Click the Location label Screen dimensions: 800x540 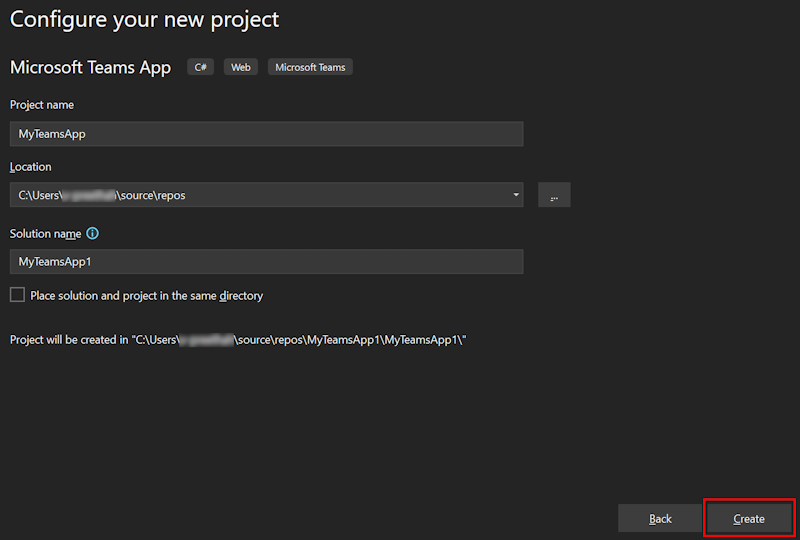[x=31, y=167]
